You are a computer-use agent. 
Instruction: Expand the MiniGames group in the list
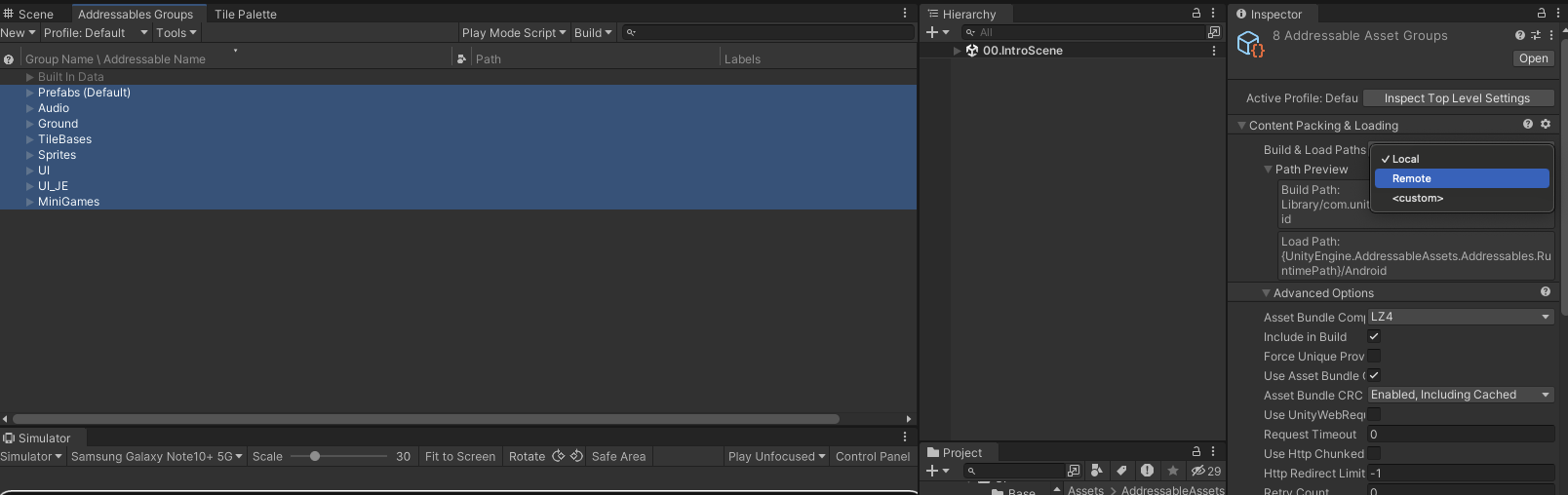pos(30,202)
